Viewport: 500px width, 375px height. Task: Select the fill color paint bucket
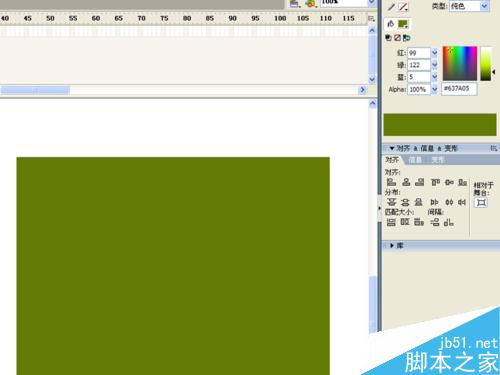click(391, 24)
